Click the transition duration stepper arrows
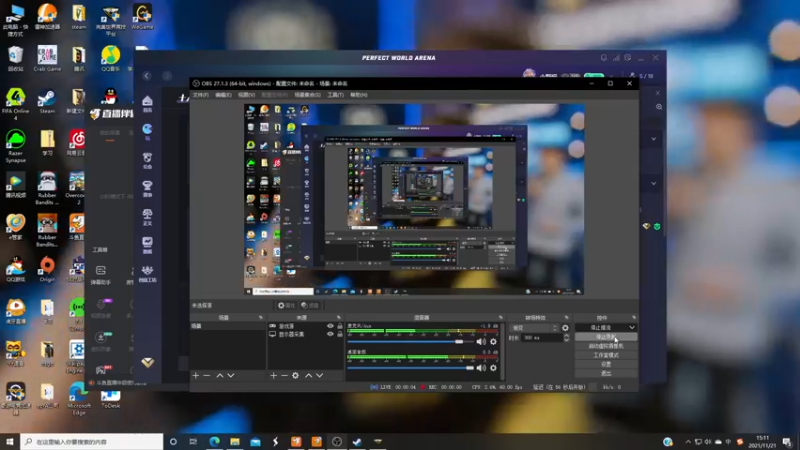800x450 pixels. [x=566, y=337]
